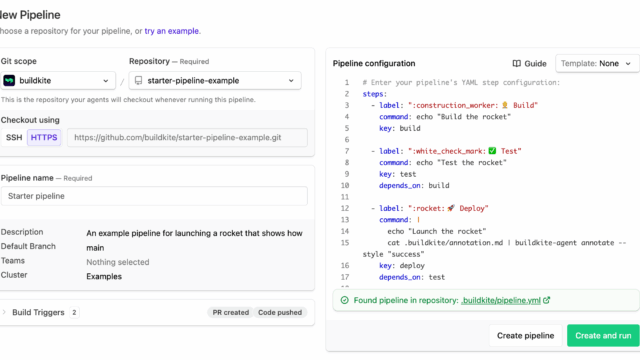Click the steps: line in the YAML editor
The image size is (640, 360).
click(x=375, y=94)
